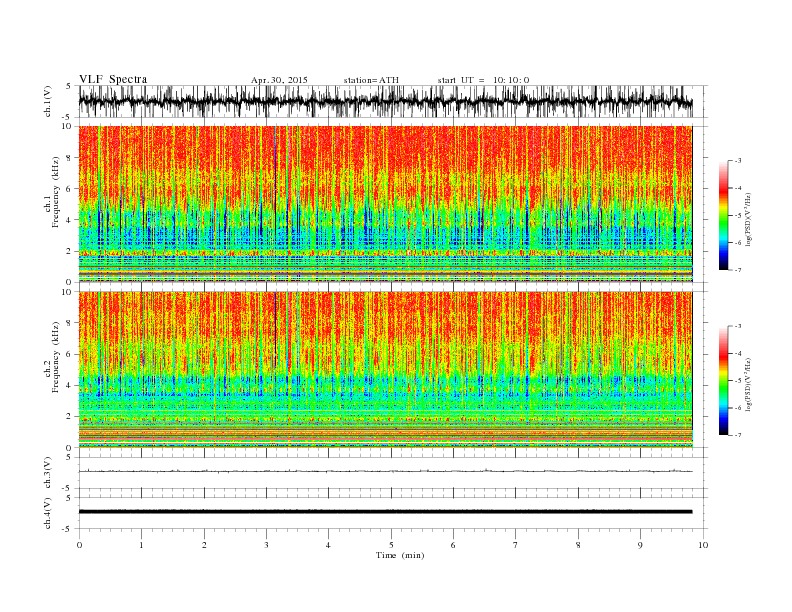Select the "start UT = 10:10:0" text
Image resolution: width=792 pixels, height=612 pixels.
483,80
